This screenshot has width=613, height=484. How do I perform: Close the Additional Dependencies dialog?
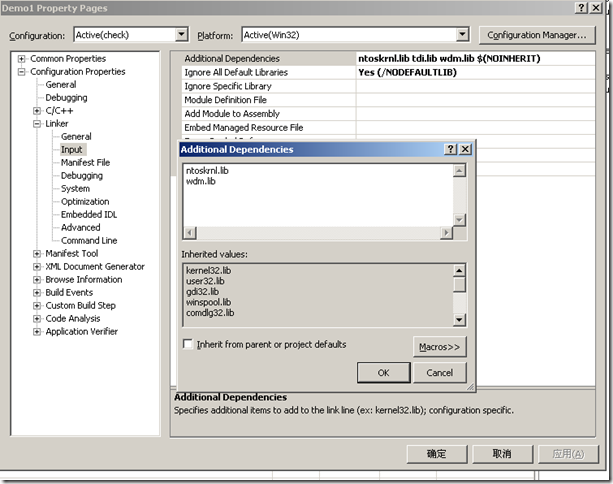pyautogui.click(x=465, y=149)
